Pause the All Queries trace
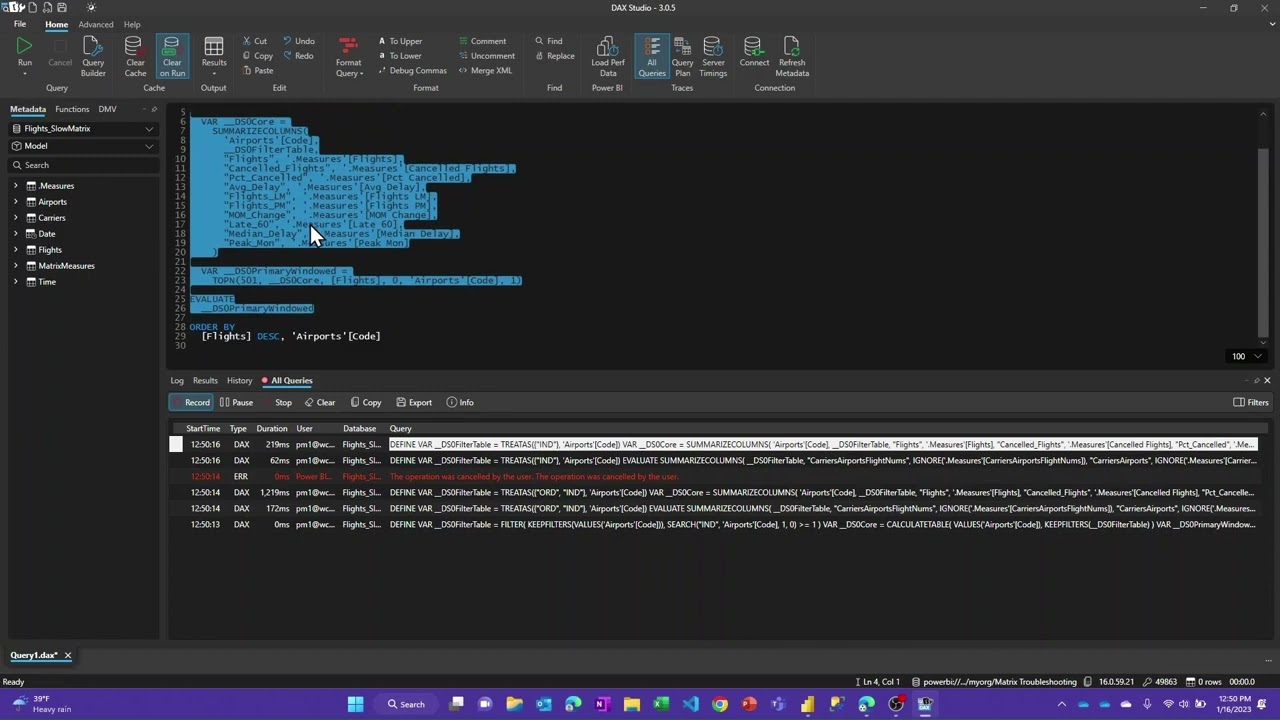 pyautogui.click(x=236, y=403)
